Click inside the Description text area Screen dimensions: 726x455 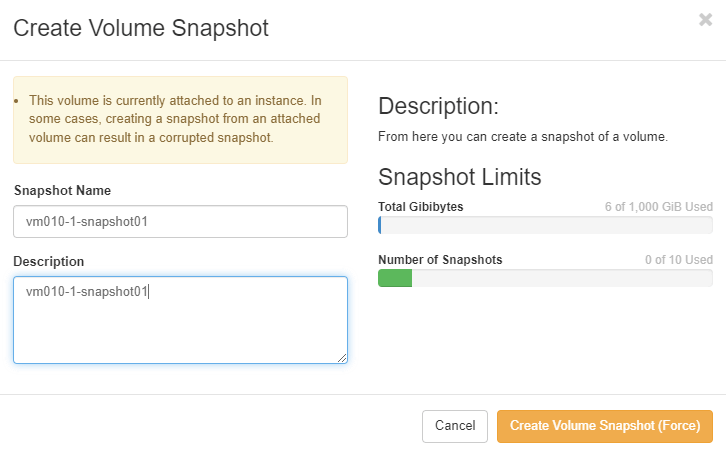coord(180,320)
